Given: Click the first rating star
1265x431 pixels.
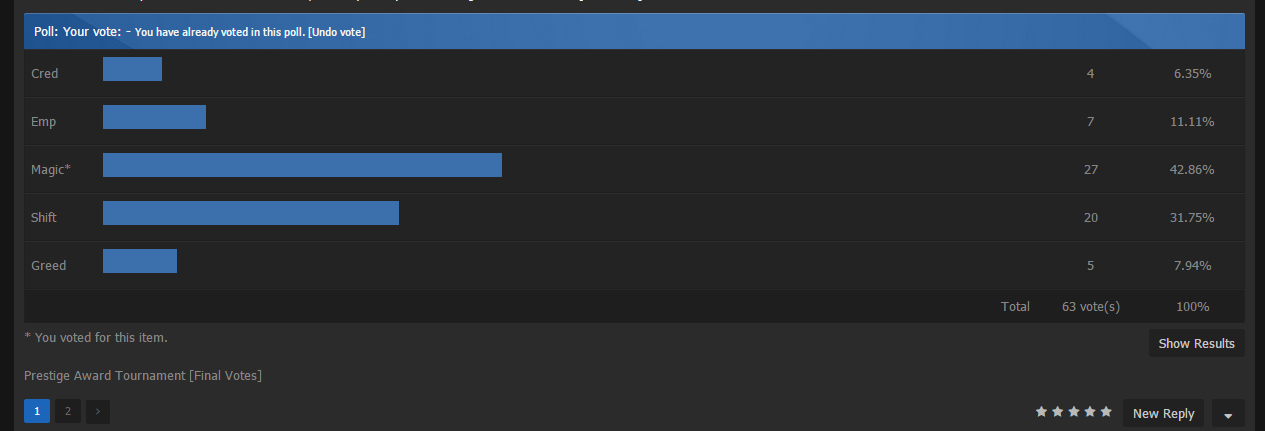Looking at the screenshot, I should pyautogui.click(x=1041, y=411).
